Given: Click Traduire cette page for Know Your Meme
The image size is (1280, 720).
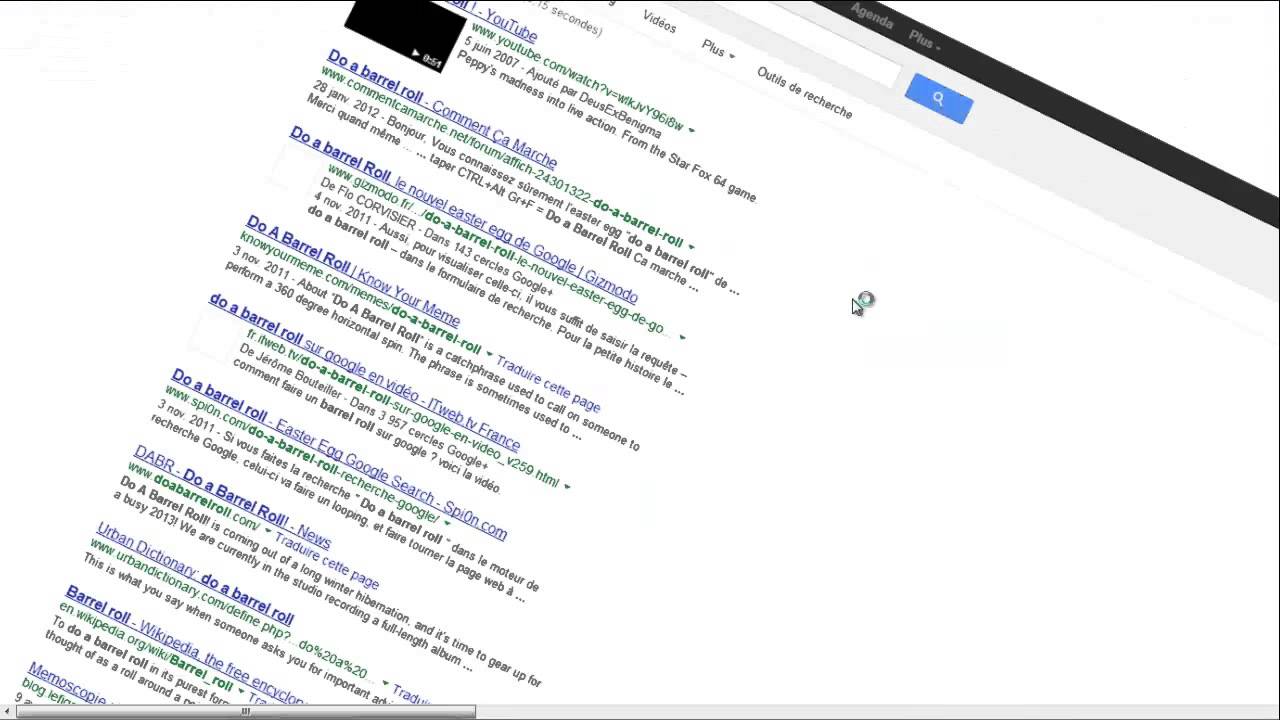Looking at the screenshot, I should pyautogui.click(x=549, y=384).
